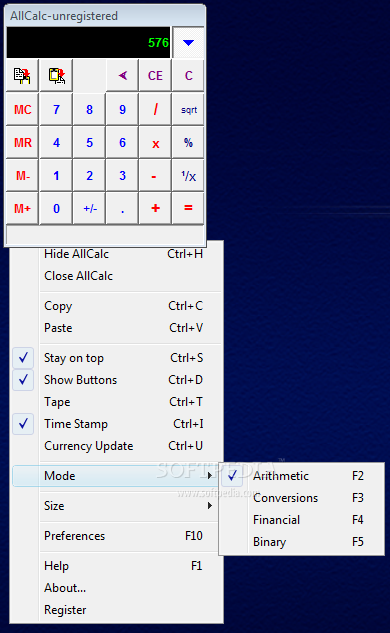Click the digit 9 button
Screen dimensions: 390x633
[122, 109]
